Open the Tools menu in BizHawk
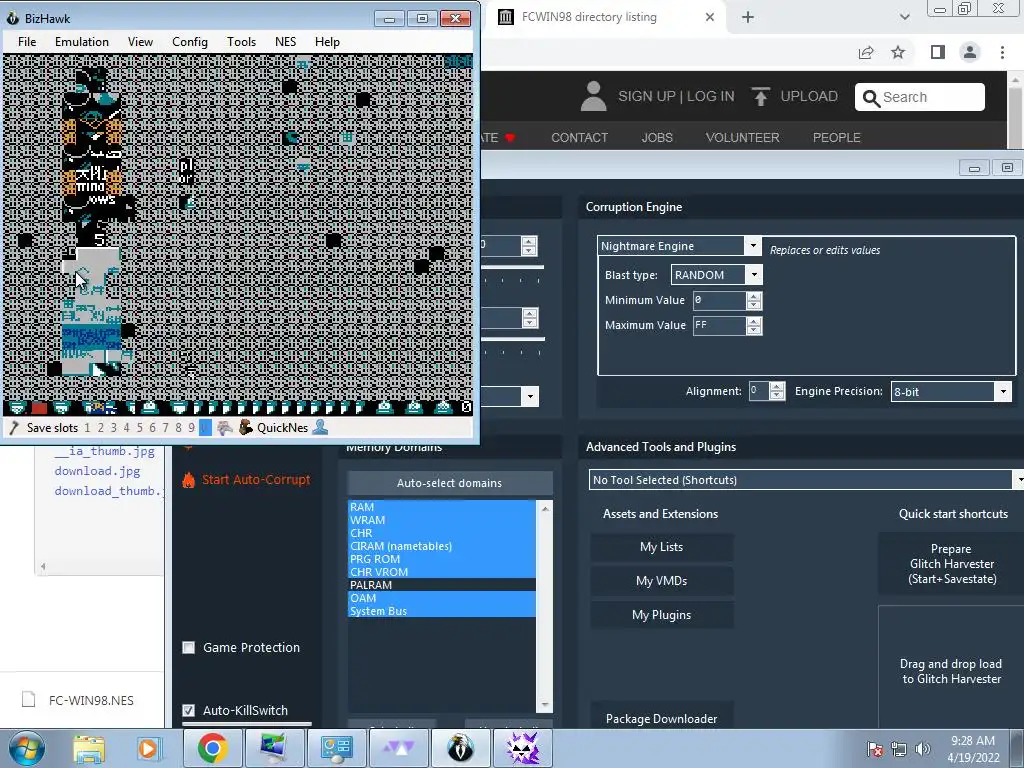The width and height of the screenshot is (1024, 768). pyautogui.click(x=241, y=42)
